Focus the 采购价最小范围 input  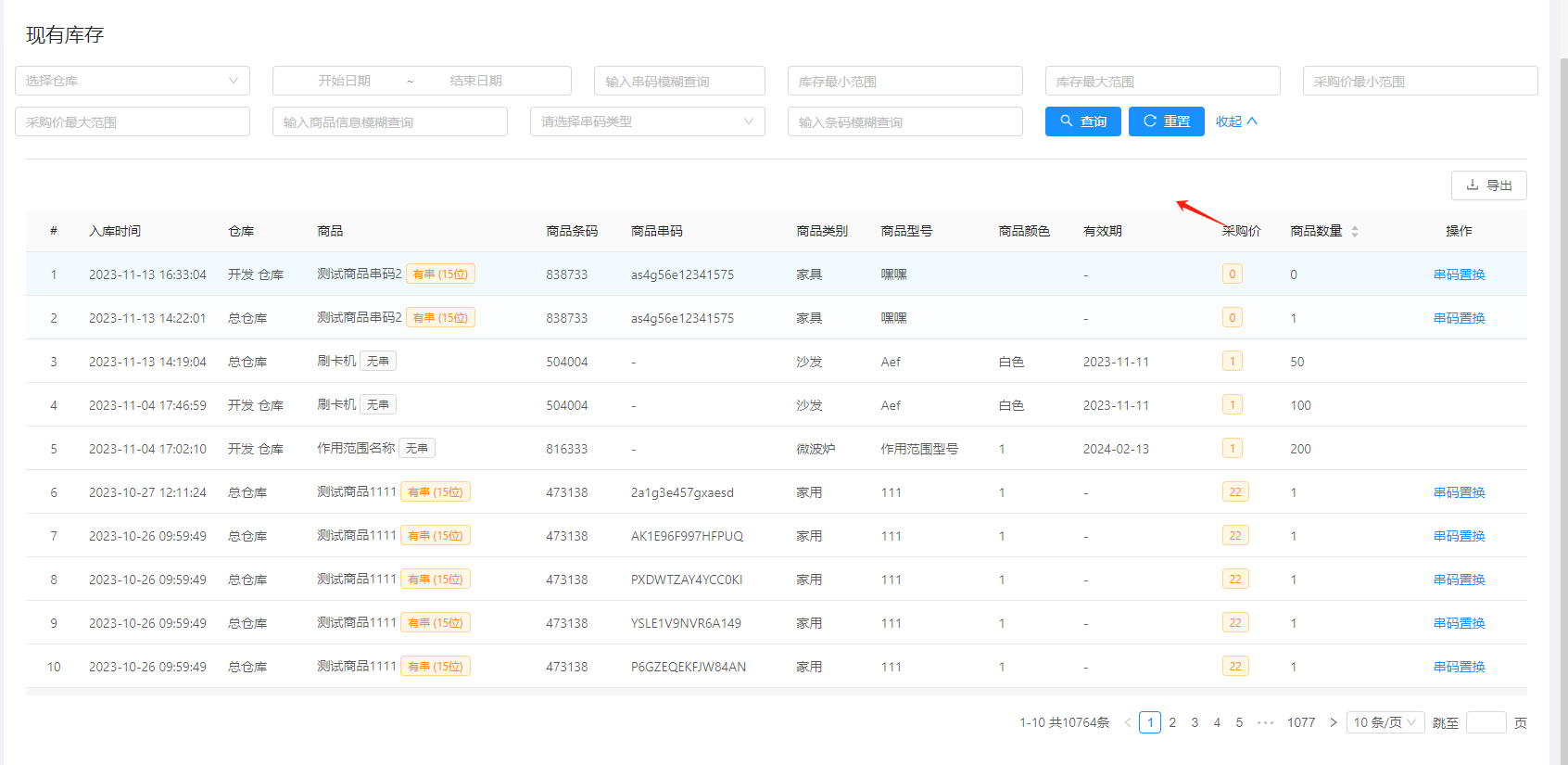[1420, 81]
